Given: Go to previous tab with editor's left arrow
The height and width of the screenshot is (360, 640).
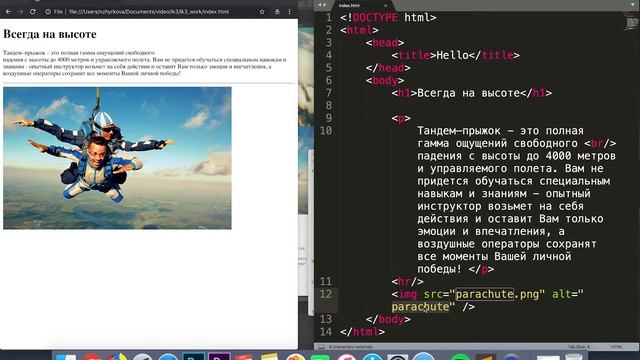Looking at the screenshot, I should (x=320, y=5).
